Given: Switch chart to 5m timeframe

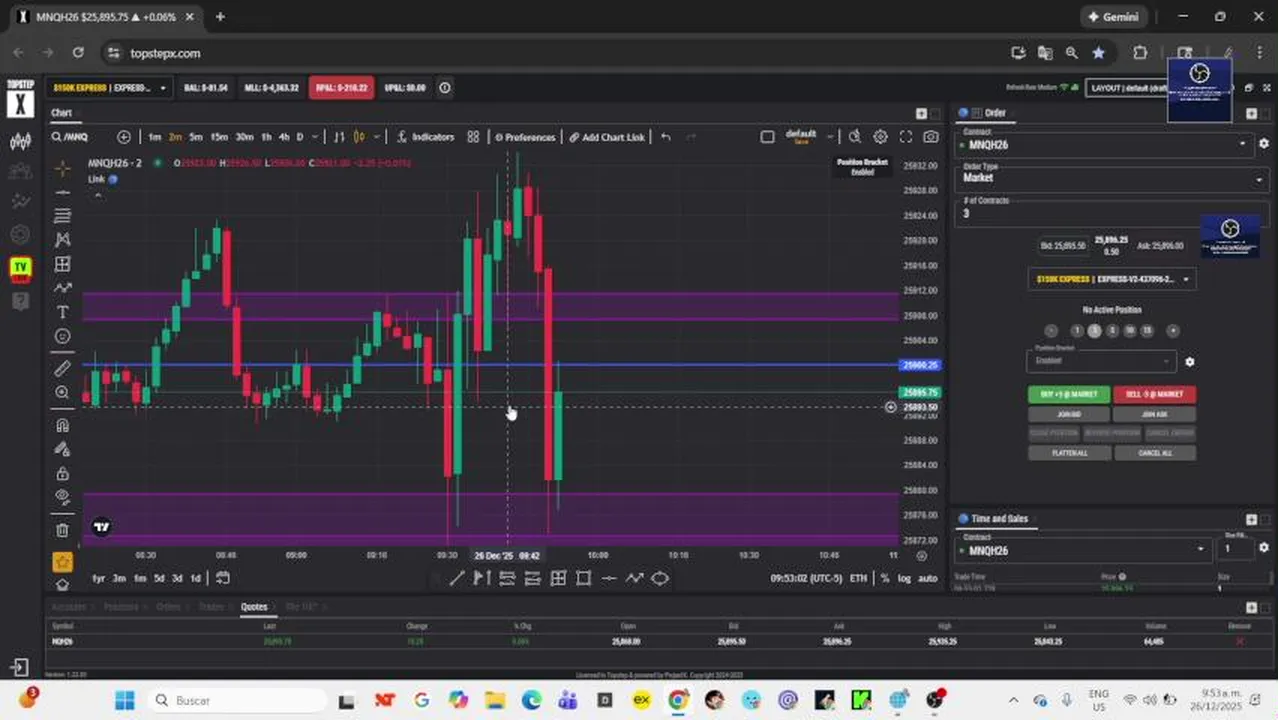Looking at the screenshot, I should click(x=196, y=137).
